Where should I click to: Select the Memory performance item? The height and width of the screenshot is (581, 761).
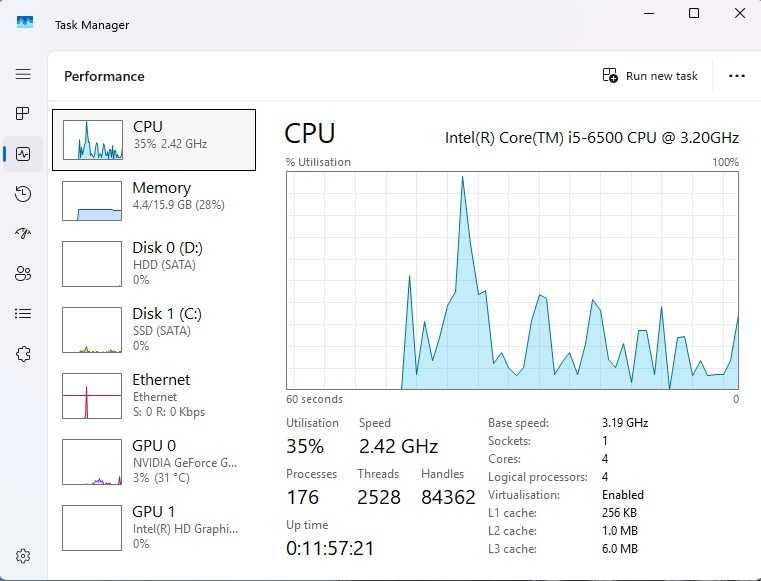pyautogui.click(x=154, y=200)
